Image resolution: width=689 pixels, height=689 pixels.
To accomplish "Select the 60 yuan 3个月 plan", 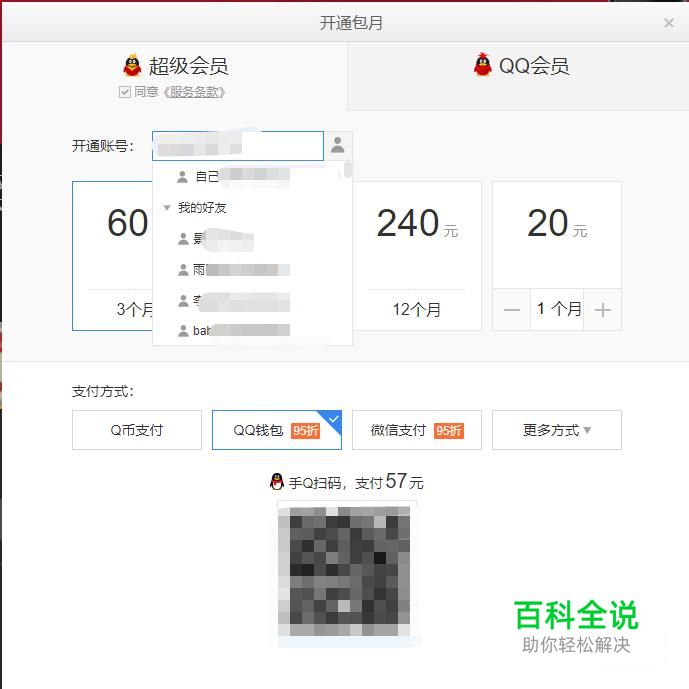I will point(112,256).
